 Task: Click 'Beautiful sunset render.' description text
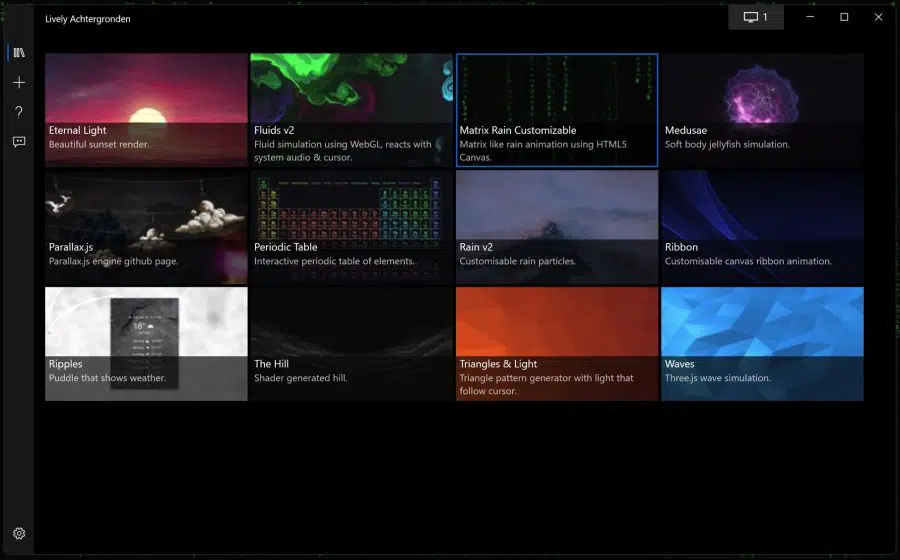click(99, 145)
